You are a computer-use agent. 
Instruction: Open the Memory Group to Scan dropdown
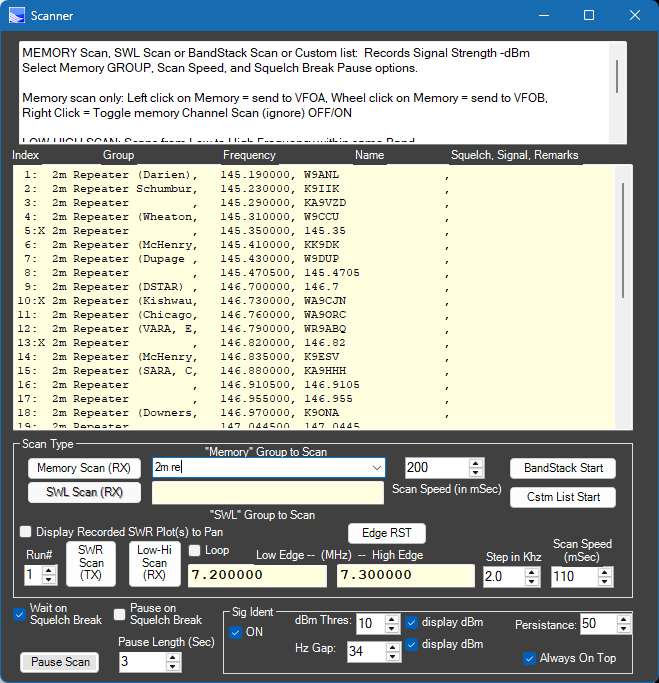click(x=376, y=467)
